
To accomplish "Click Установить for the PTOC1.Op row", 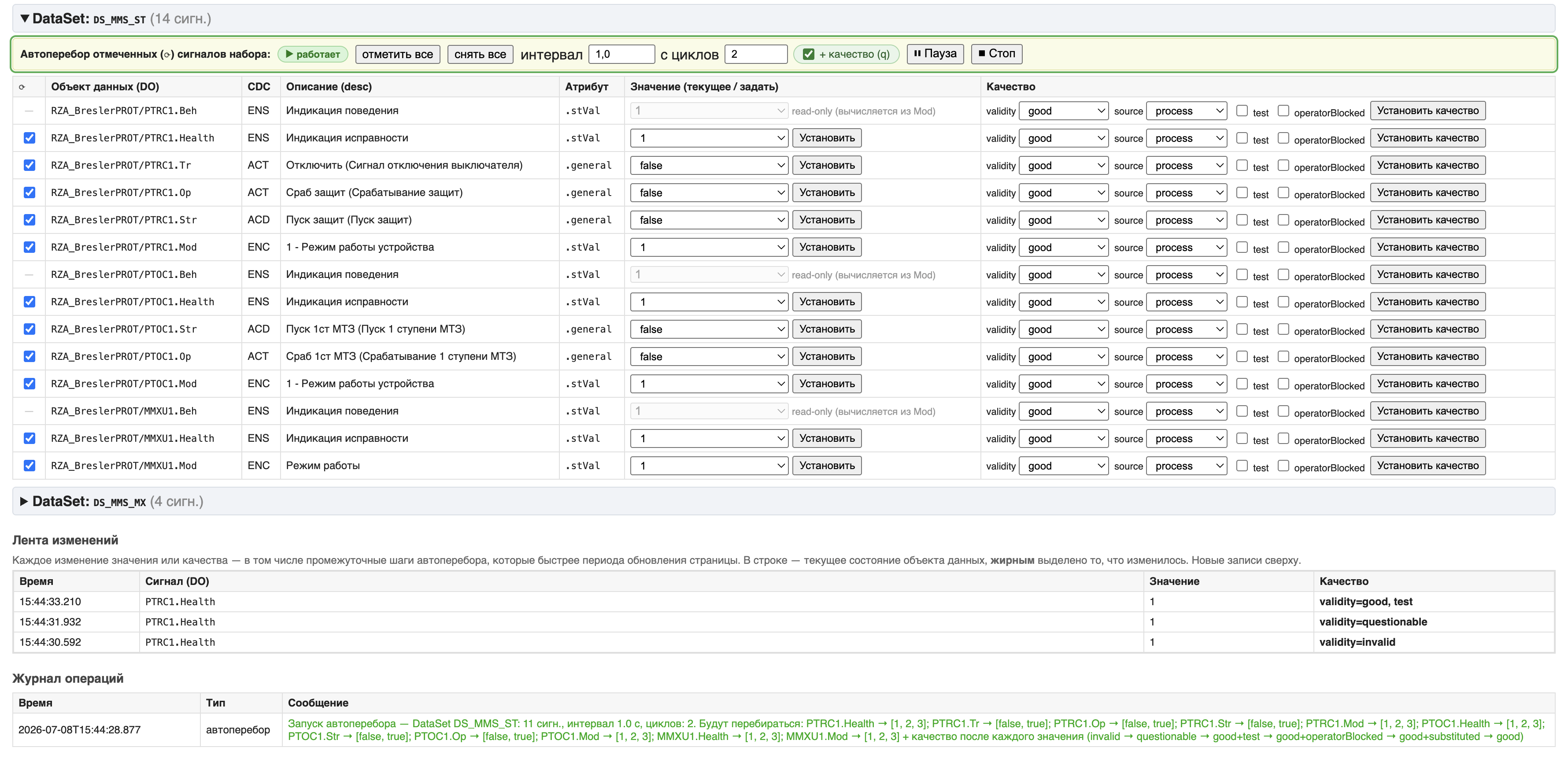I will tap(827, 357).
